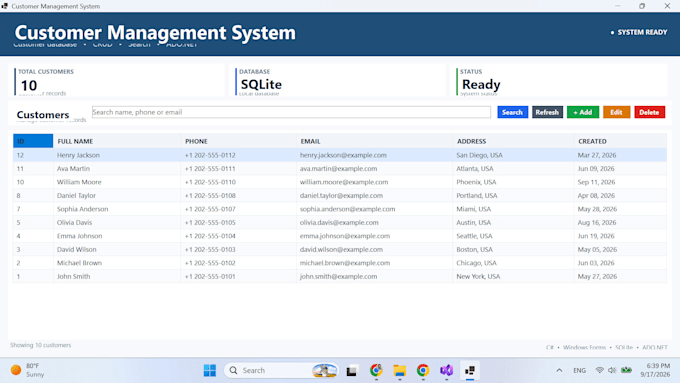Image resolution: width=680 pixels, height=383 pixels.
Task: Focus the search name, phone or email field
Action: pyautogui.click(x=291, y=112)
